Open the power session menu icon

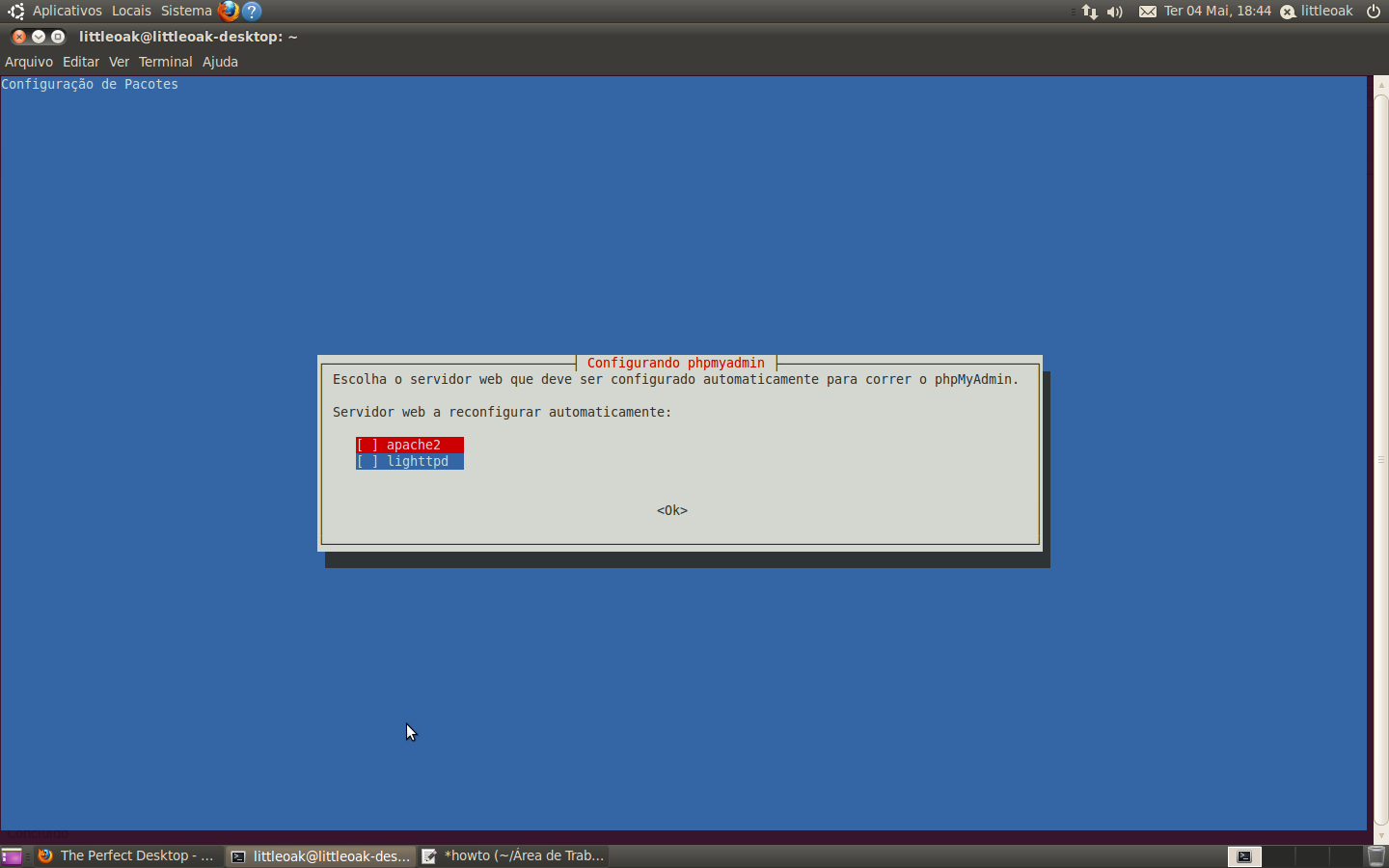click(x=1374, y=12)
